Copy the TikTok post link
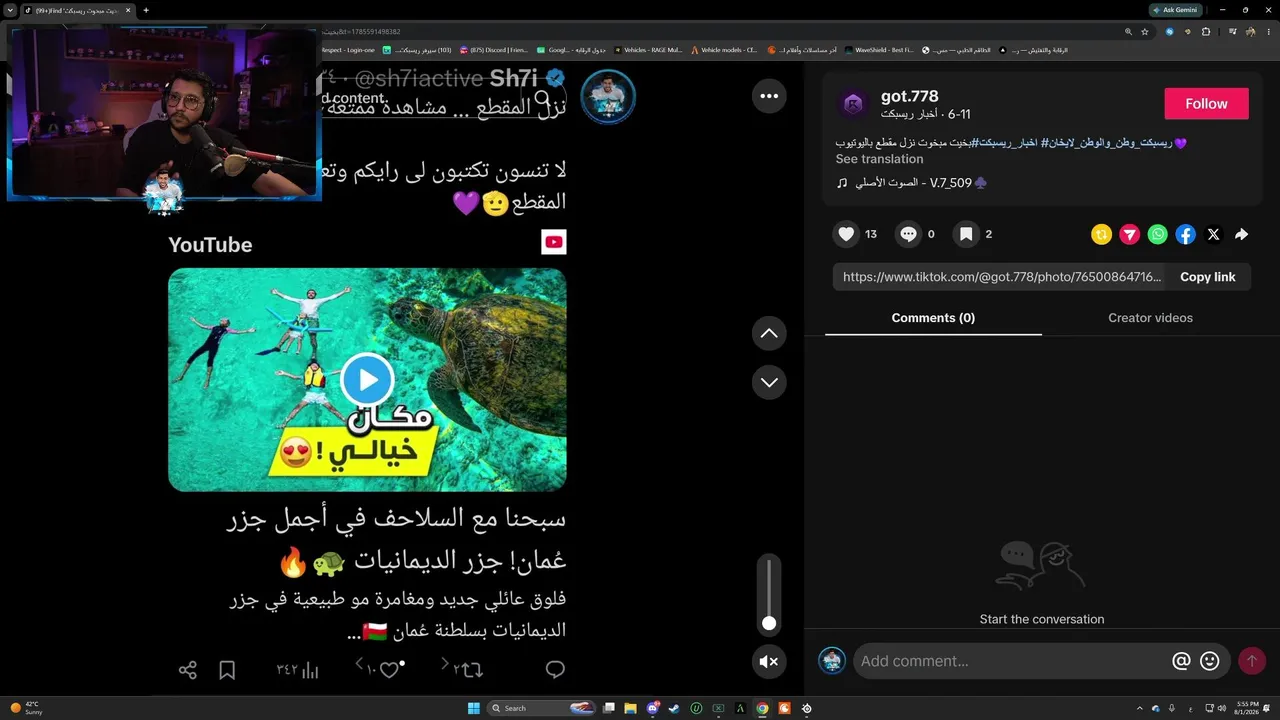The image size is (1280, 720). tap(1208, 277)
